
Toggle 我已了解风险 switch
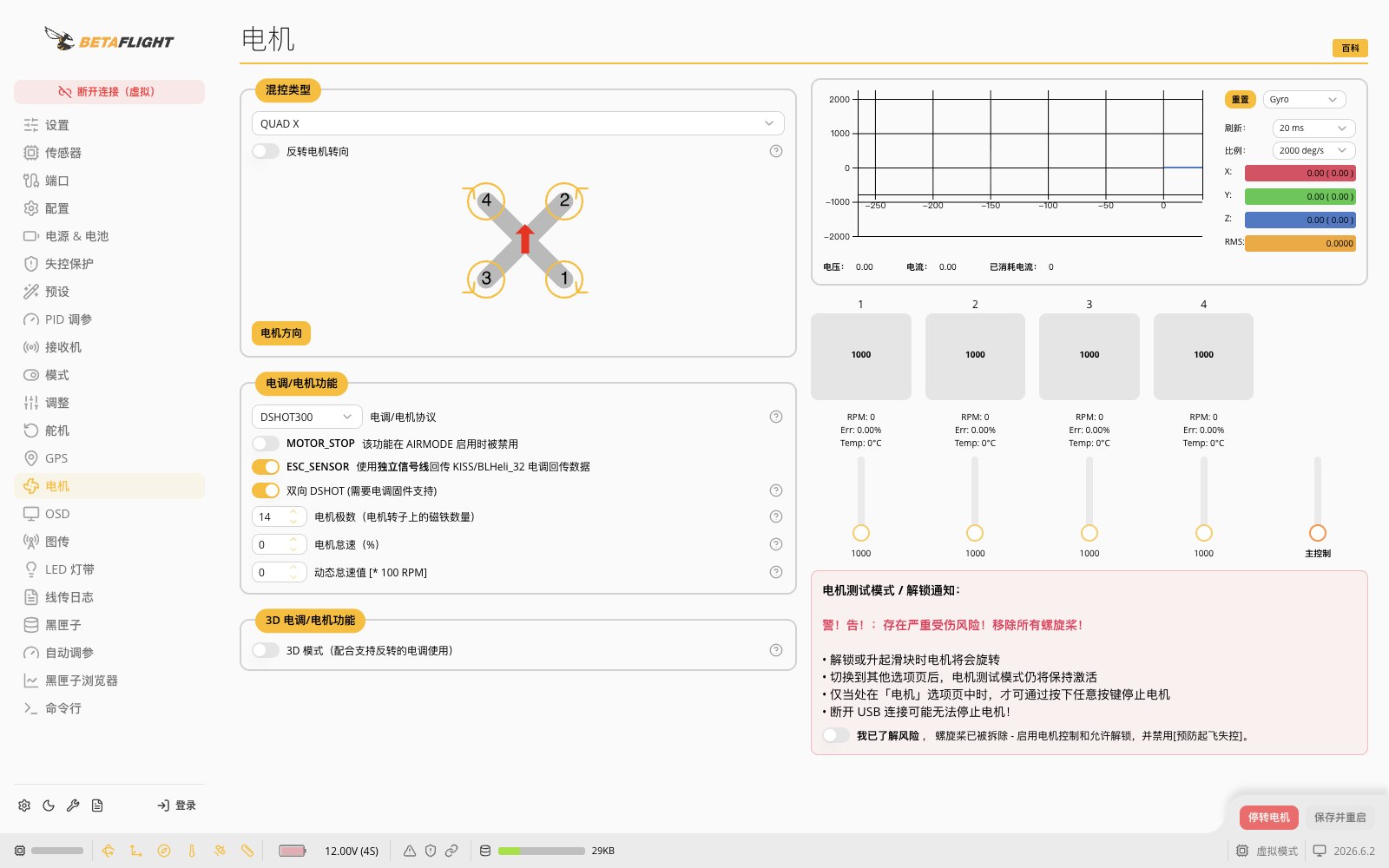pyautogui.click(x=836, y=735)
